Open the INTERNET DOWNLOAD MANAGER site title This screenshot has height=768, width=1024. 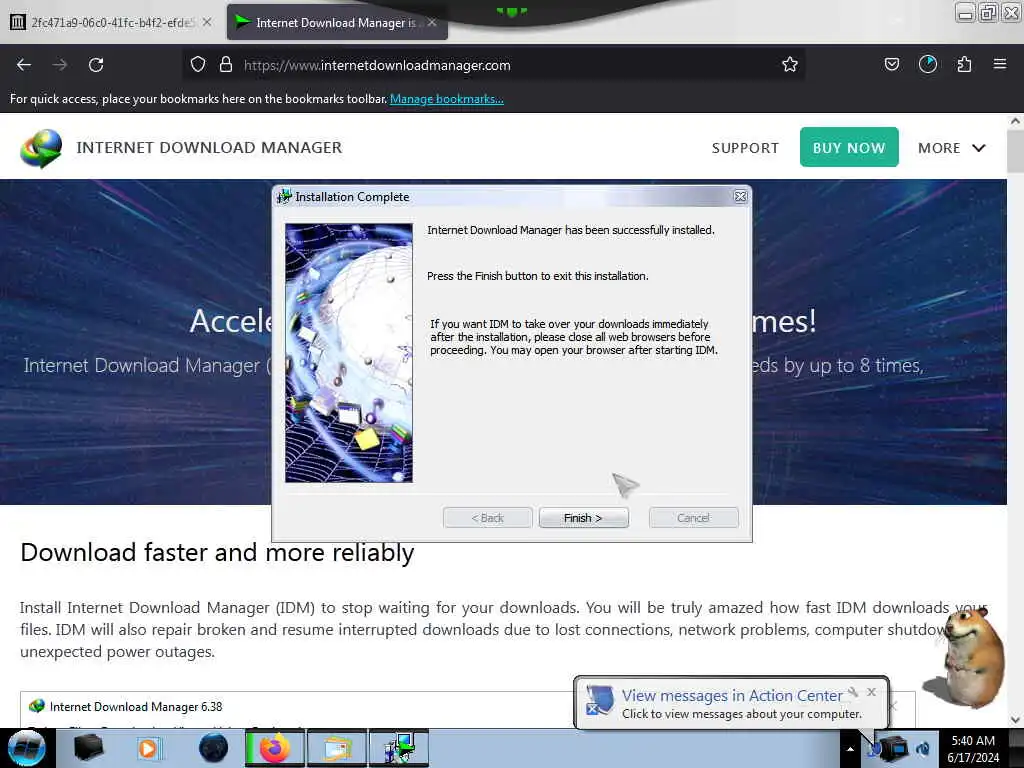point(209,148)
